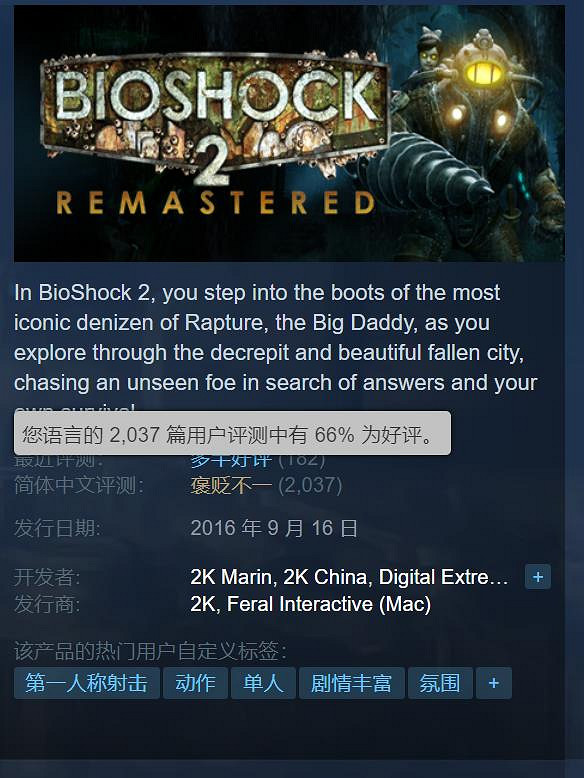Screen dimensions: 584x778
Task: Open the 2K China developer link
Action: [x=327, y=577]
